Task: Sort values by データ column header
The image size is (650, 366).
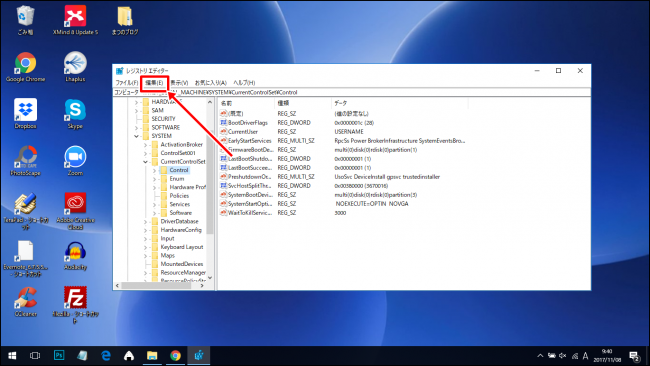Action: (400, 103)
